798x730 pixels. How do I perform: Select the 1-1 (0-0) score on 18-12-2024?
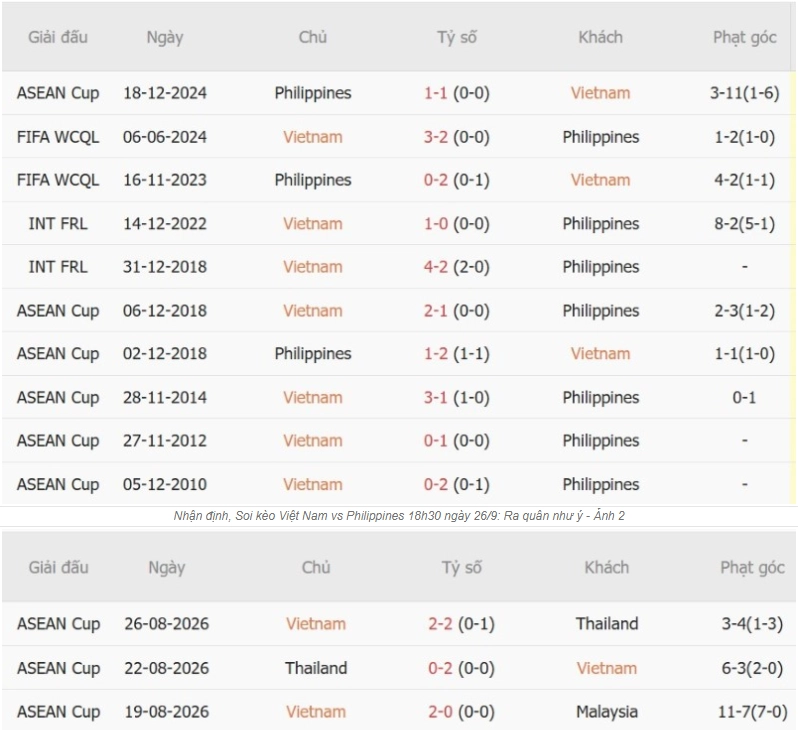(457, 93)
